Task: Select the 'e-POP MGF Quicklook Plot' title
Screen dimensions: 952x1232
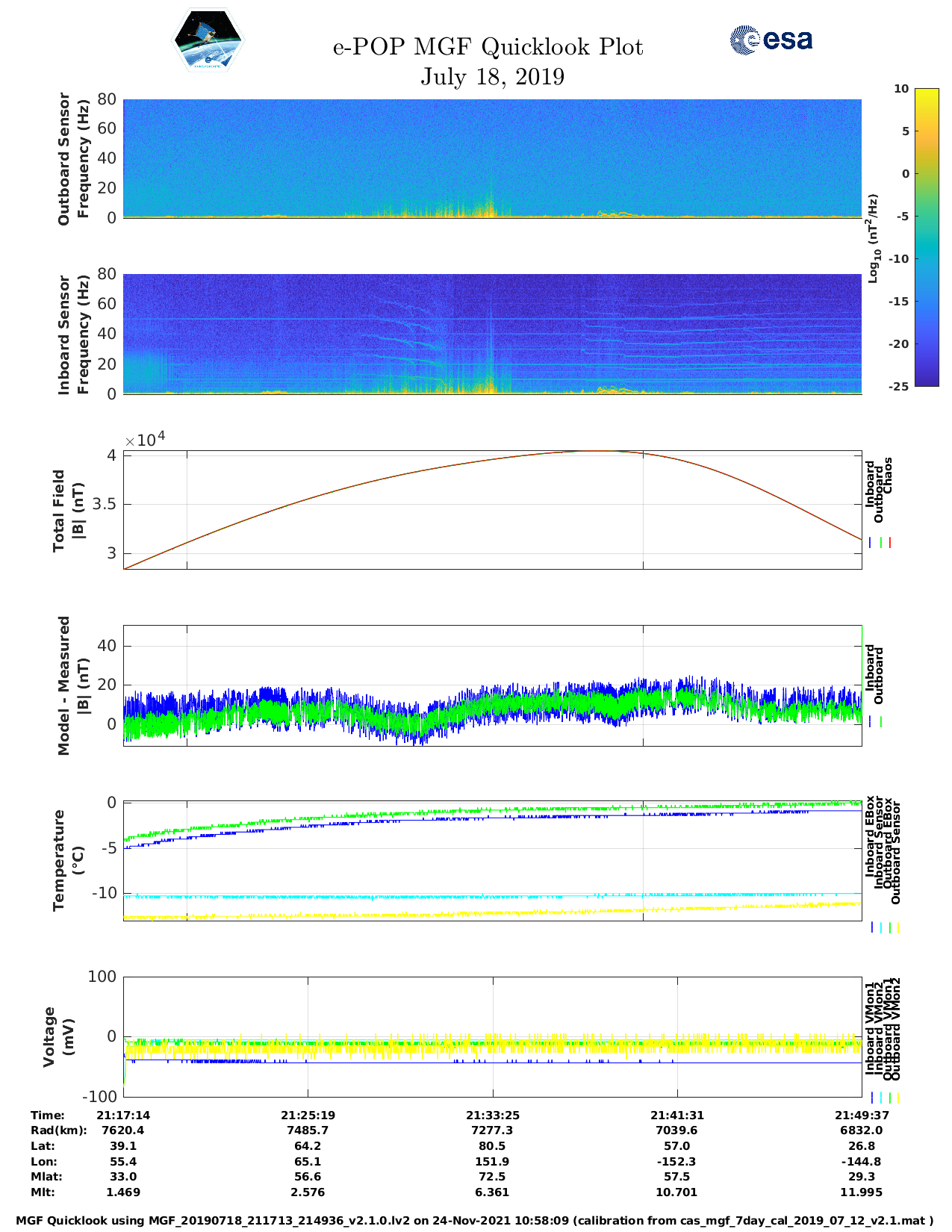Action: pos(488,47)
